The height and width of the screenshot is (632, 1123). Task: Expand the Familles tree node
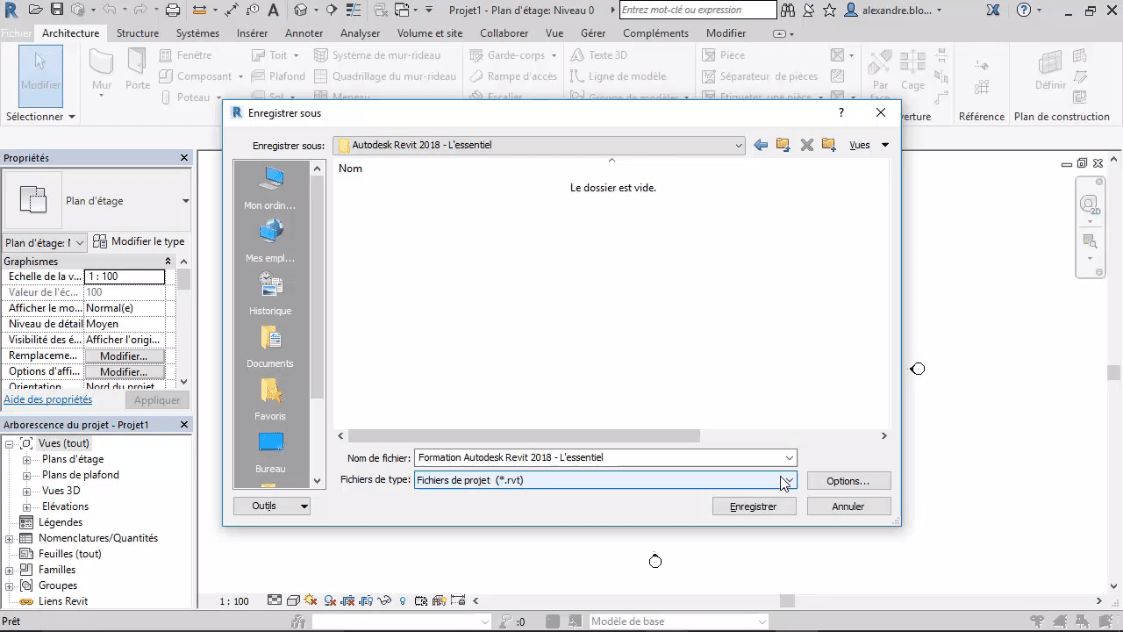point(9,570)
